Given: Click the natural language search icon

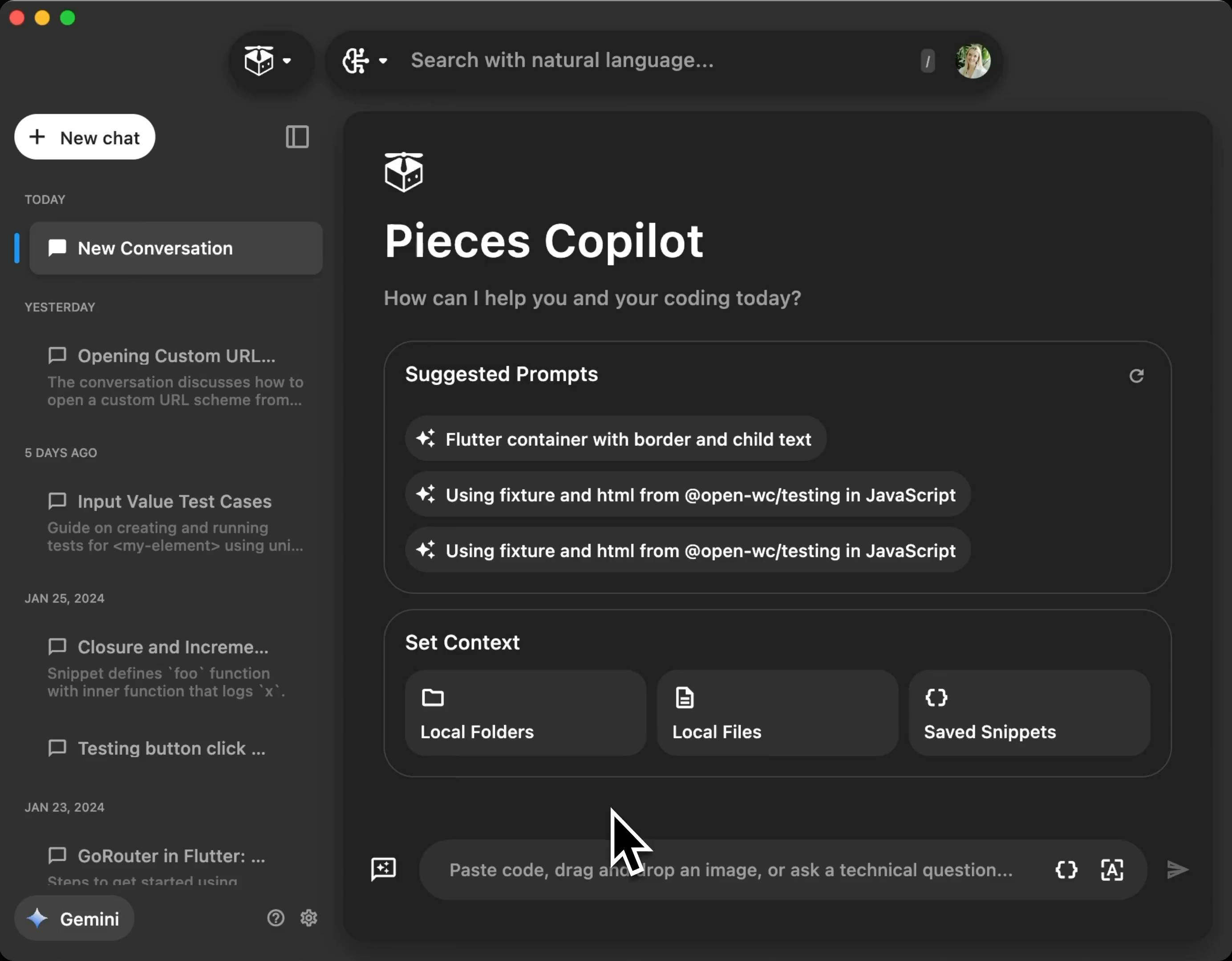Looking at the screenshot, I should click(x=356, y=60).
